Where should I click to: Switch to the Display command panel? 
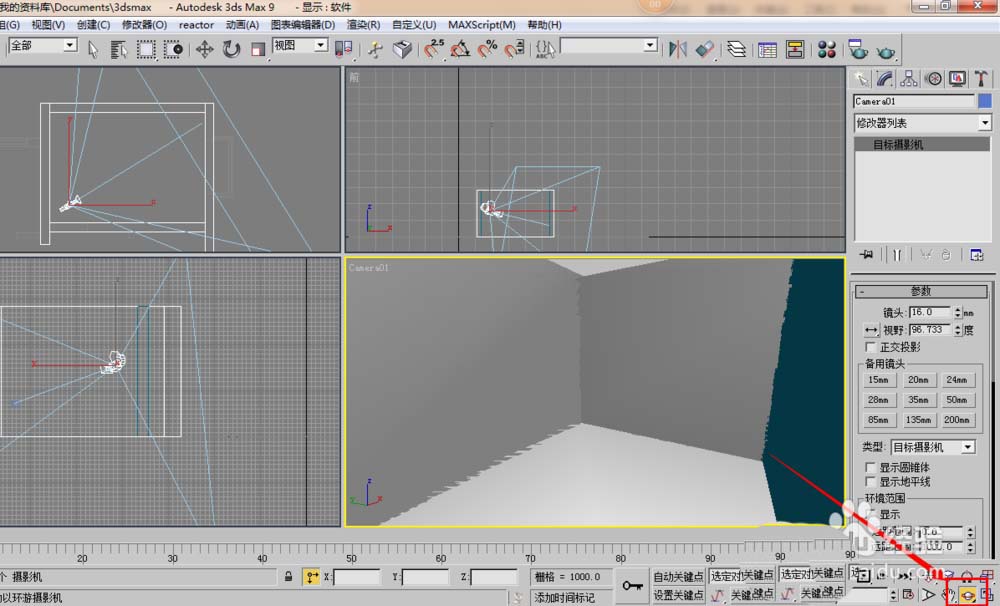(x=958, y=79)
